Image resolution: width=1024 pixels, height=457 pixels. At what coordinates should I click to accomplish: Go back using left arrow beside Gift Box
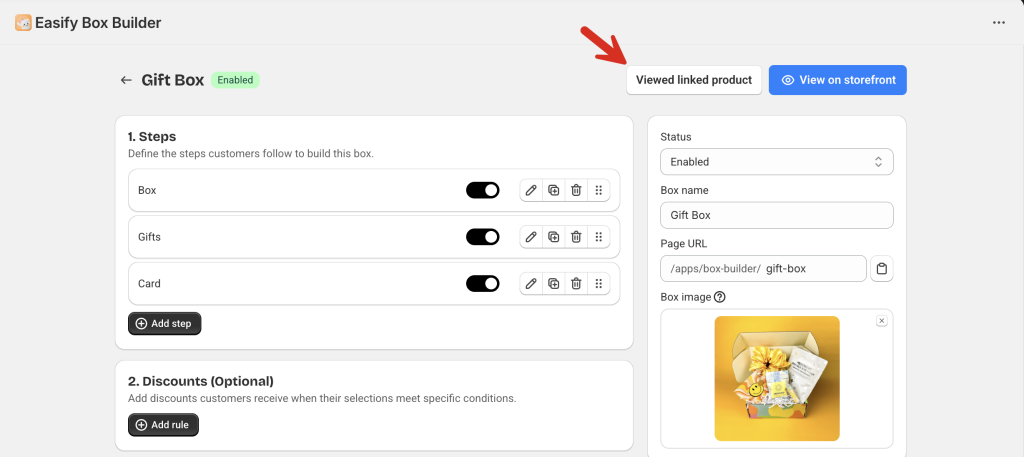tap(126, 80)
